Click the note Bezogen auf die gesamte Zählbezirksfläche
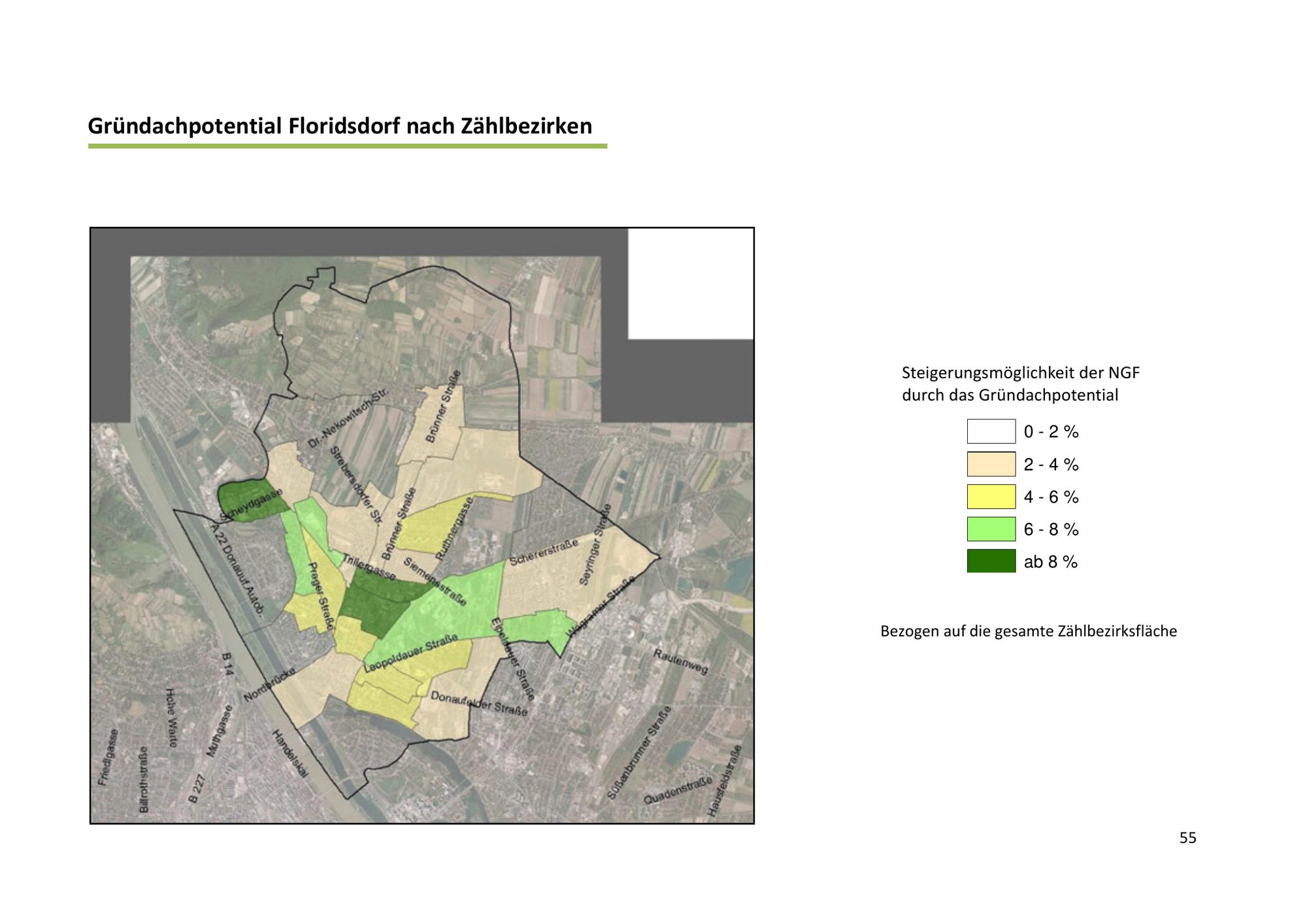 click(x=1028, y=631)
